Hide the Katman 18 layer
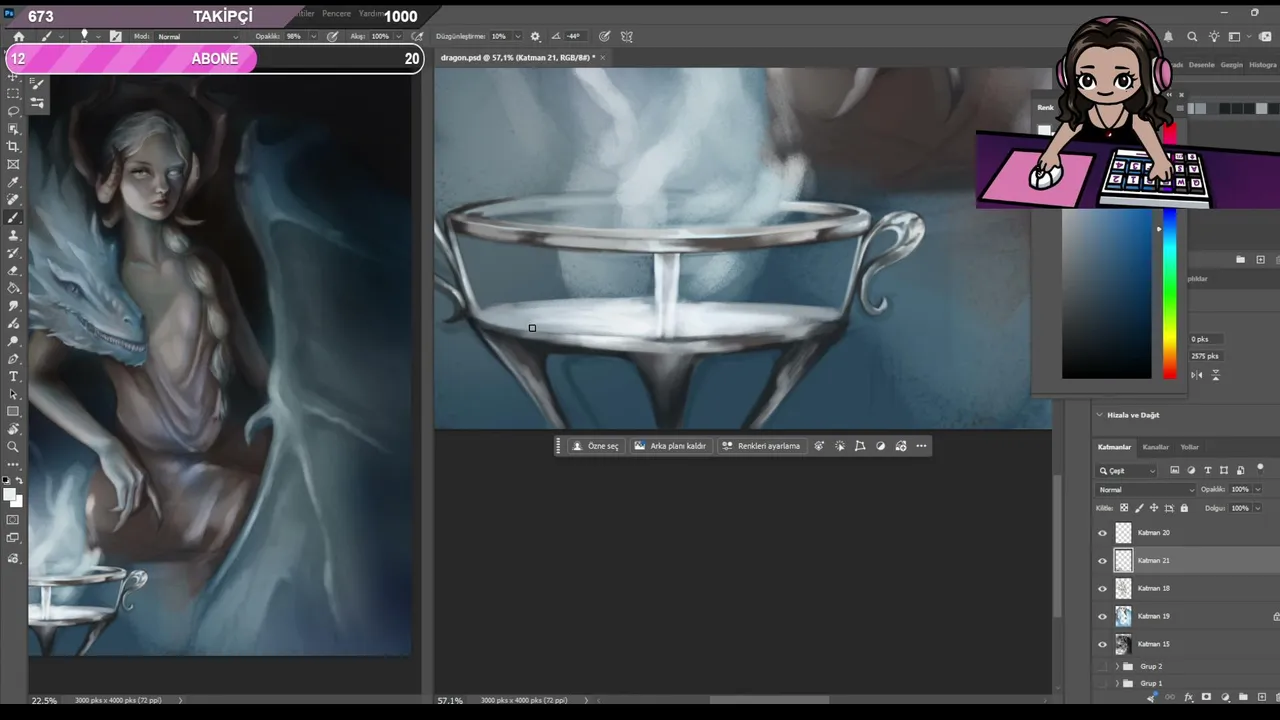1280x720 pixels. pos(1103,589)
